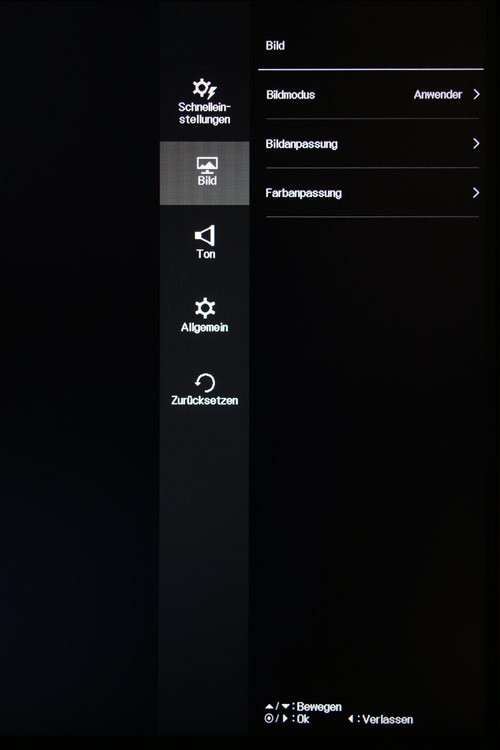Click the Bild header title at top

275,45
